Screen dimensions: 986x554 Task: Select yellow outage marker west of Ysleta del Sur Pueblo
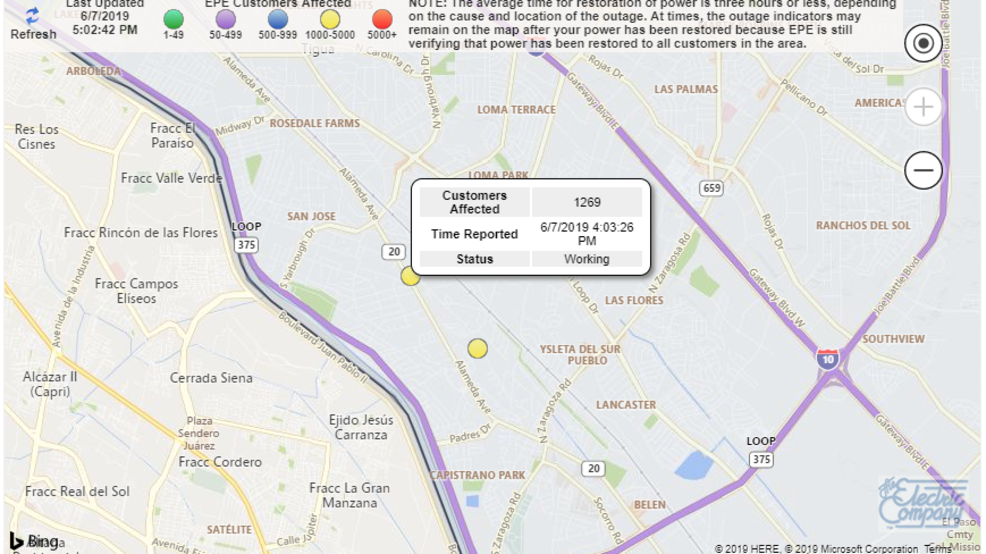478,348
